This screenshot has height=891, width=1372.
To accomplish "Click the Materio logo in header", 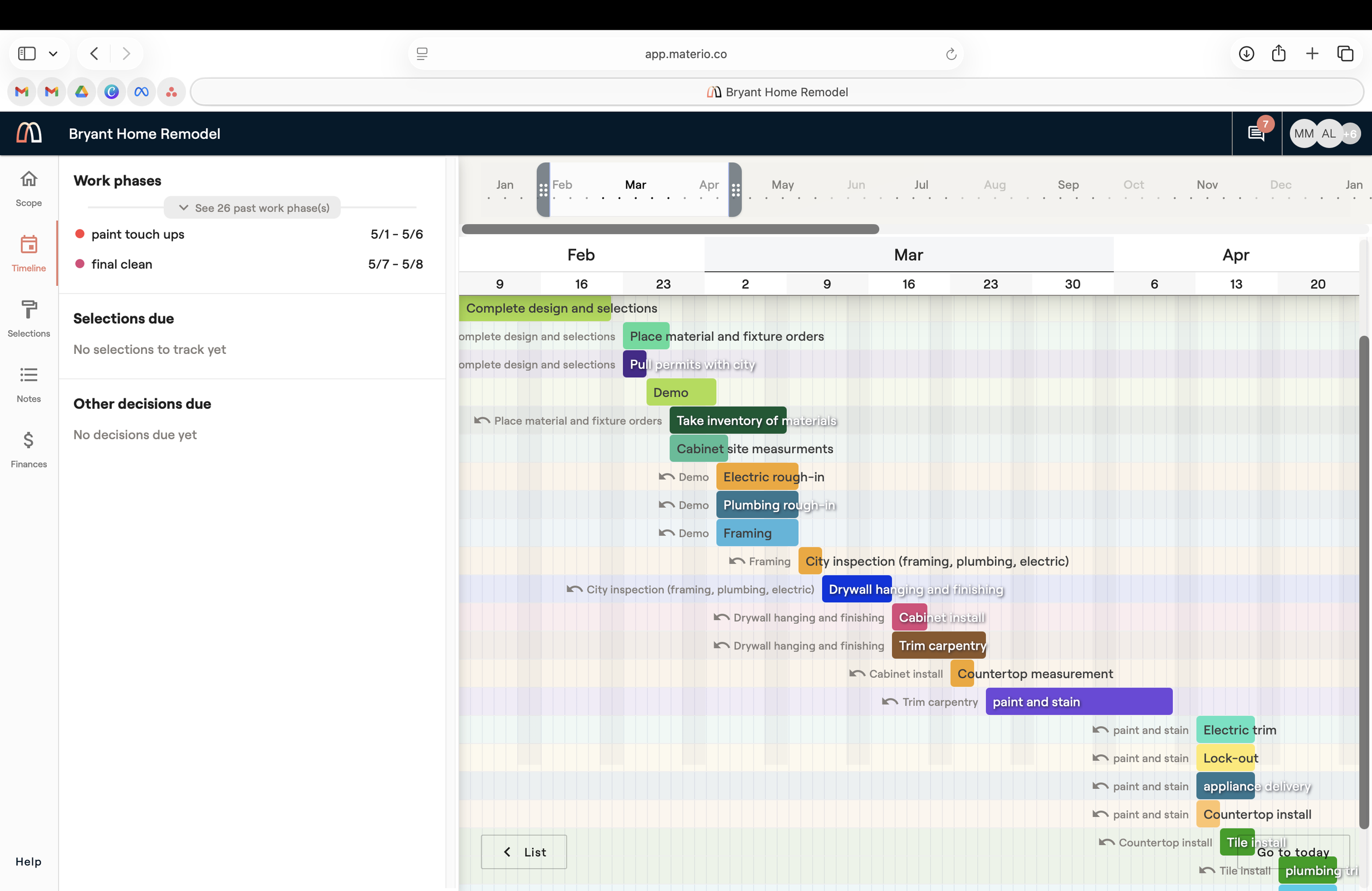I will coord(29,133).
